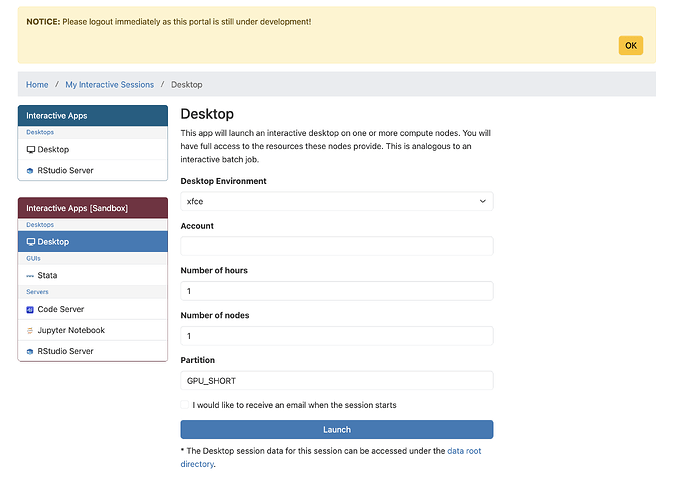690x486 pixels.
Task: Click the Partition field showing GPU_SHORT
Action: (x=337, y=380)
